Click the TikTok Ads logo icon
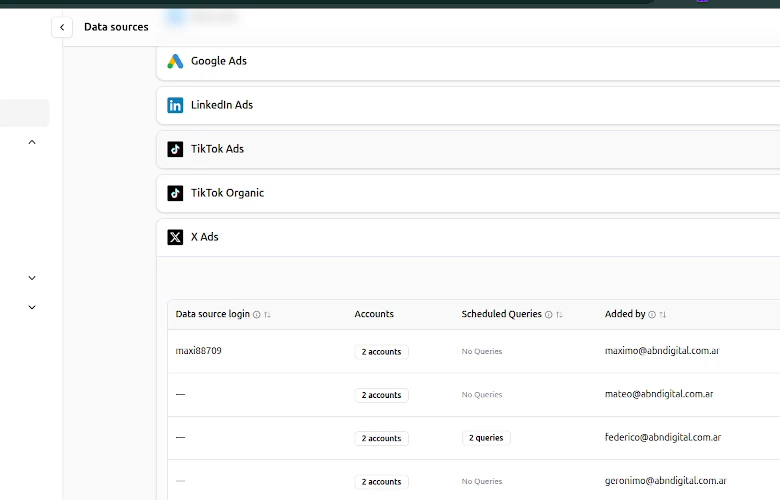Screen dimensions: 780x500 (175, 149)
